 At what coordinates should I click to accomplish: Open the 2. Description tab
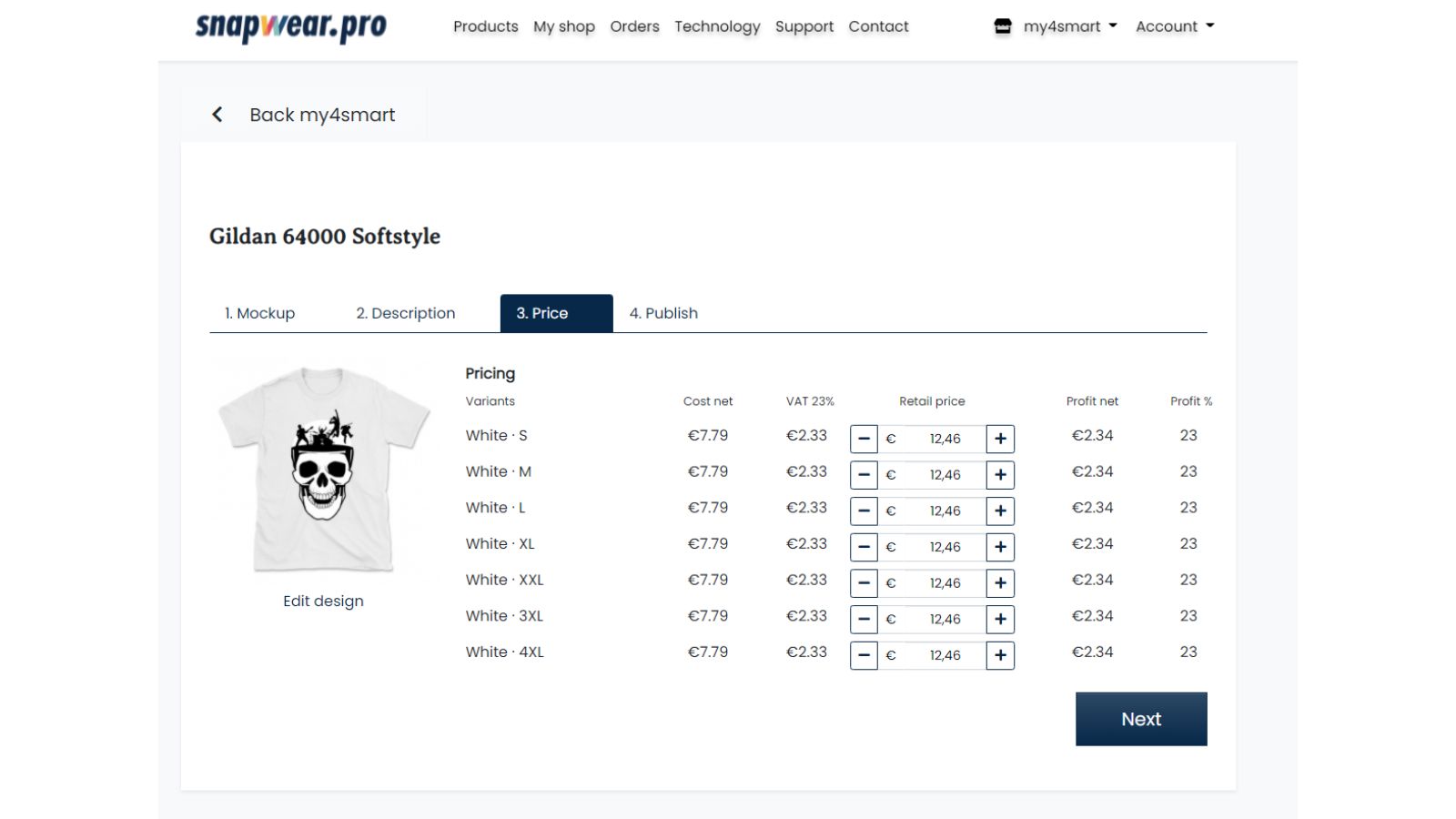point(406,313)
